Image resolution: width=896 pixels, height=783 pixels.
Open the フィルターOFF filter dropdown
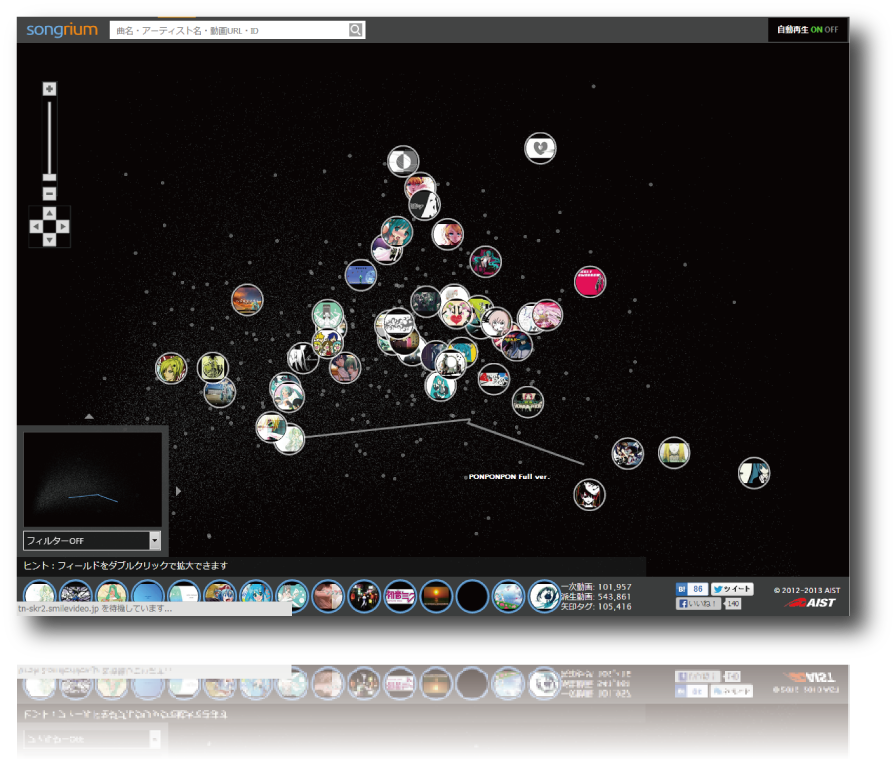coord(92,541)
